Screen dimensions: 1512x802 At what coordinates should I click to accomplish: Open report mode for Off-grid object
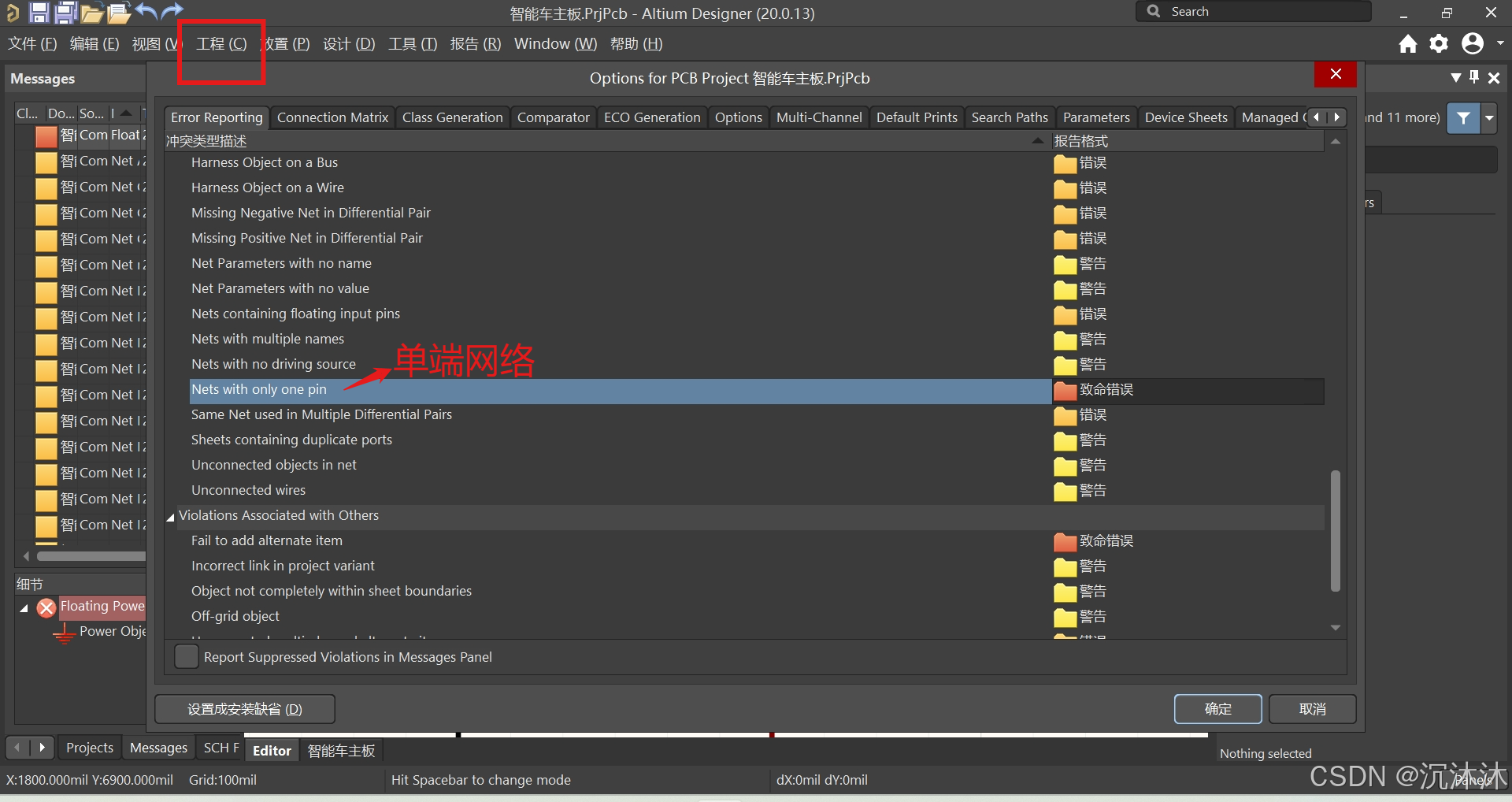1188,617
